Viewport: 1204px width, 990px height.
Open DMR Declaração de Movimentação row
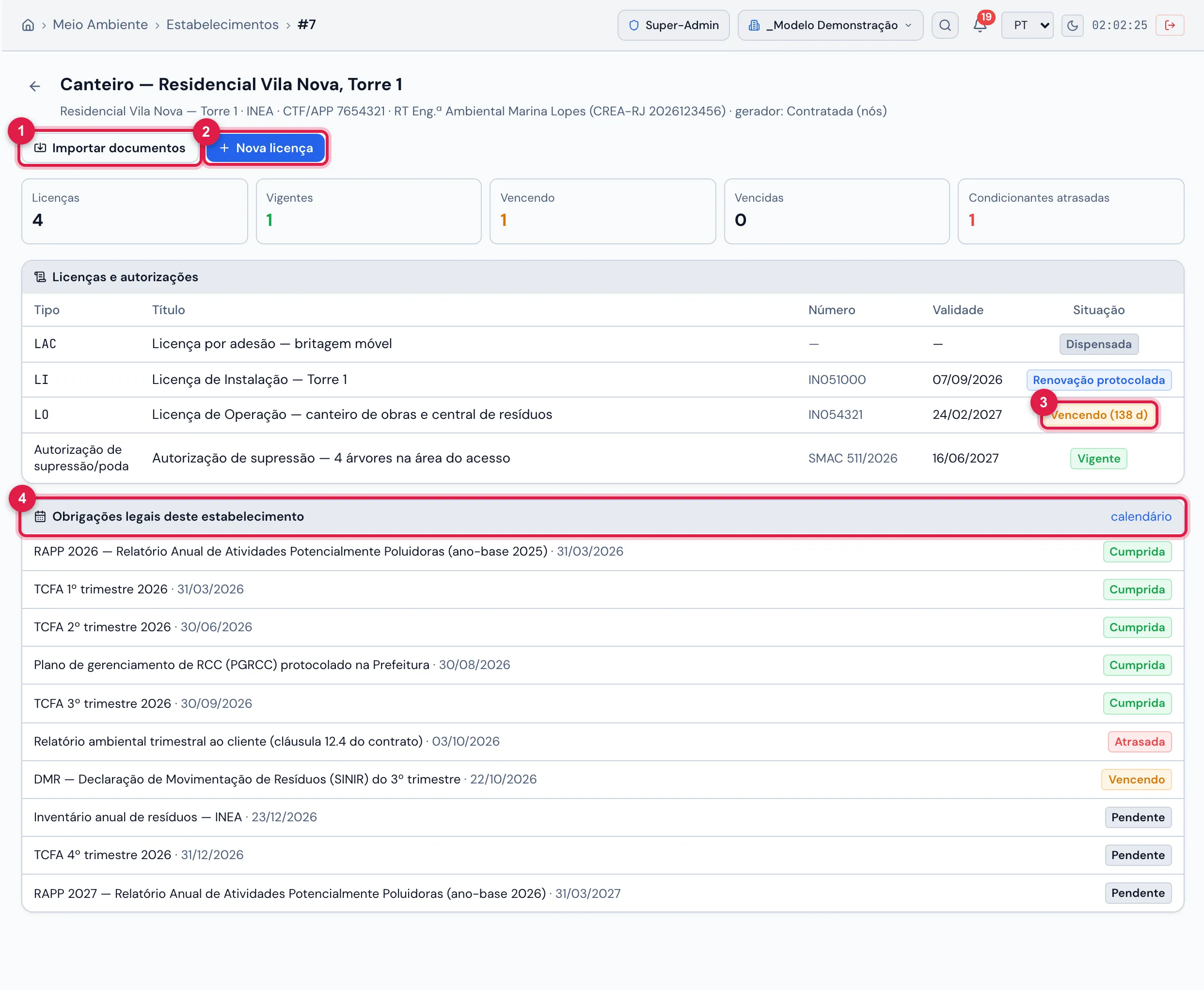[x=602, y=780]
